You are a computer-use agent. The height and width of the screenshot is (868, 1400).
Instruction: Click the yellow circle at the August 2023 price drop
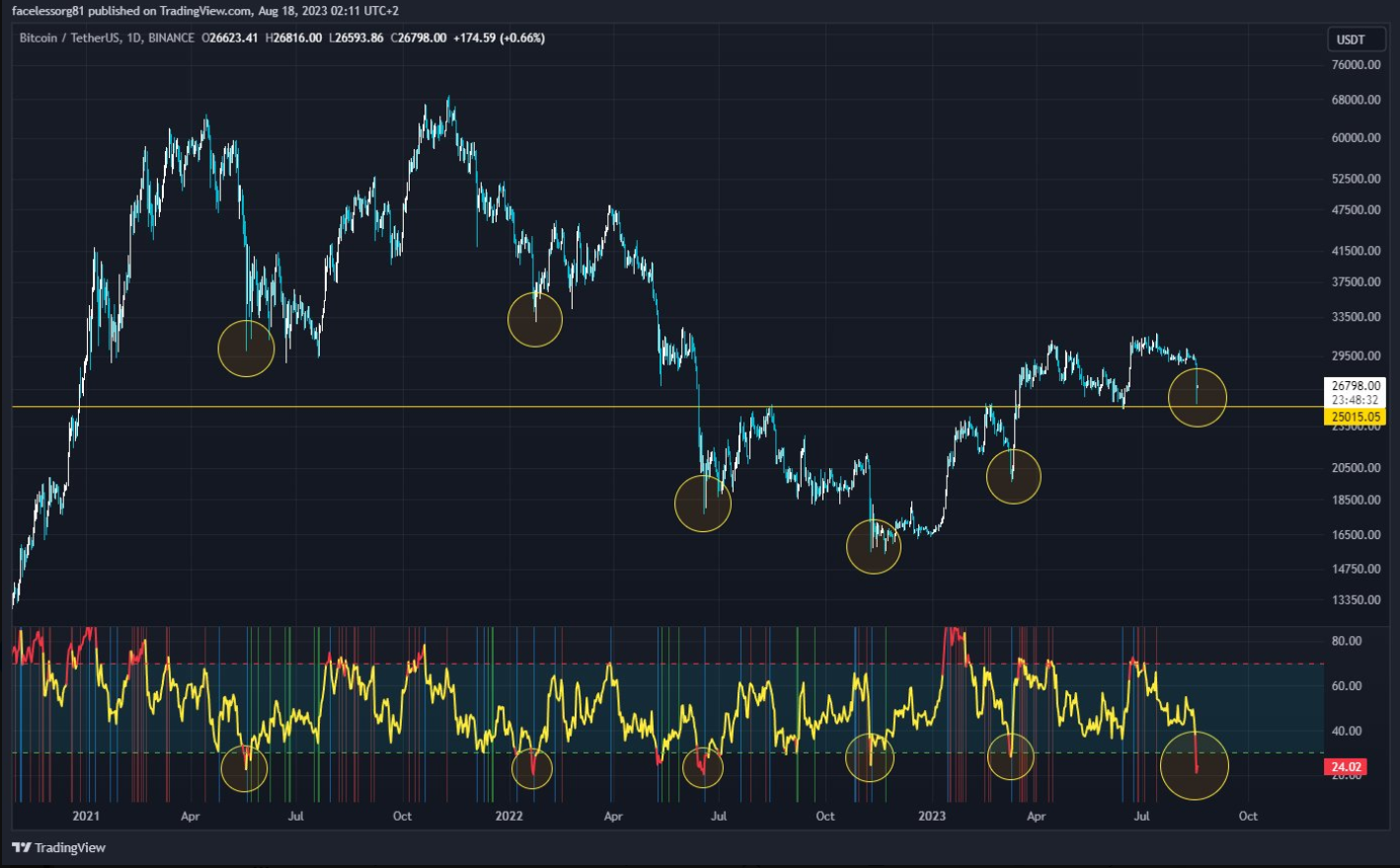click(1197, 397)
